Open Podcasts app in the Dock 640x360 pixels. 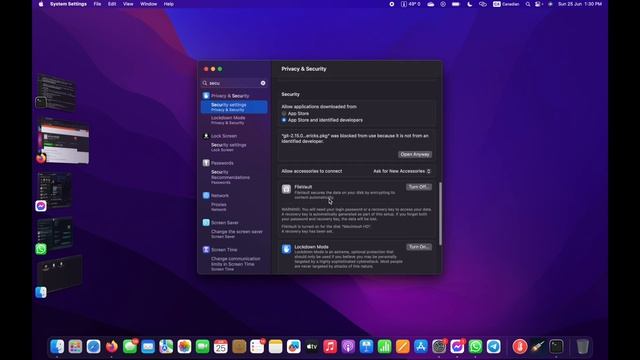pyautogui.click(x=348, y=347)
